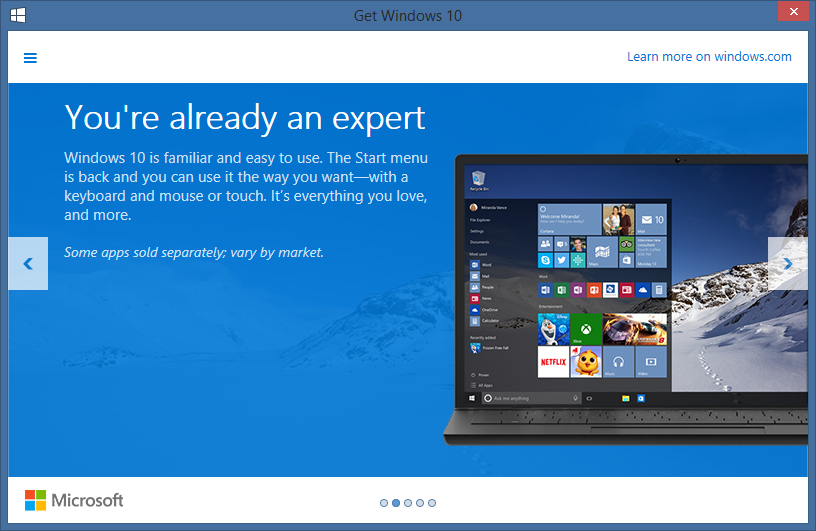Select the first page indicator dot
816x531 pixels.
(x=384, y=503)
